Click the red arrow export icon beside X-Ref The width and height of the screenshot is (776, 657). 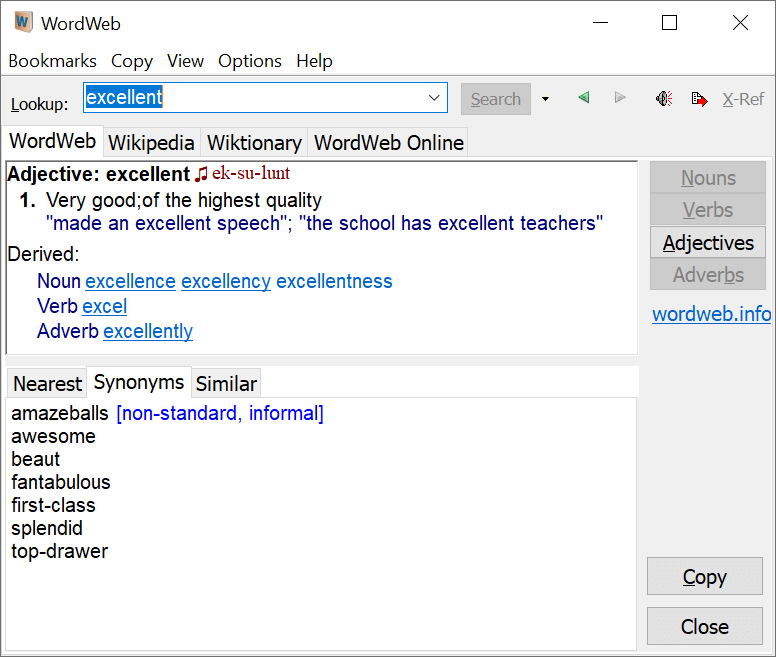click(x=699, y=99)
